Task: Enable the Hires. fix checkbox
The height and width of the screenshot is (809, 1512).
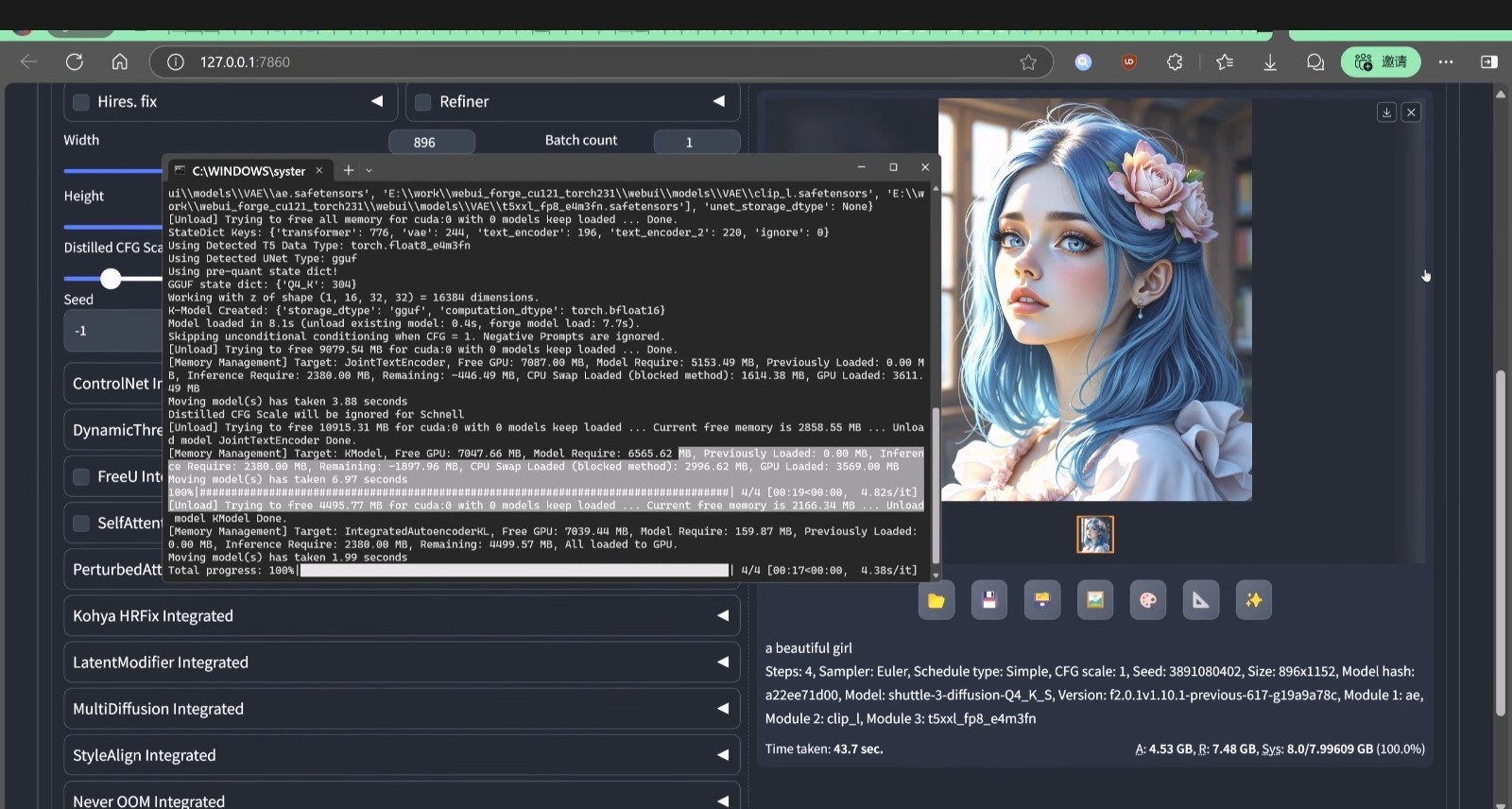Action: coord(81,102)
